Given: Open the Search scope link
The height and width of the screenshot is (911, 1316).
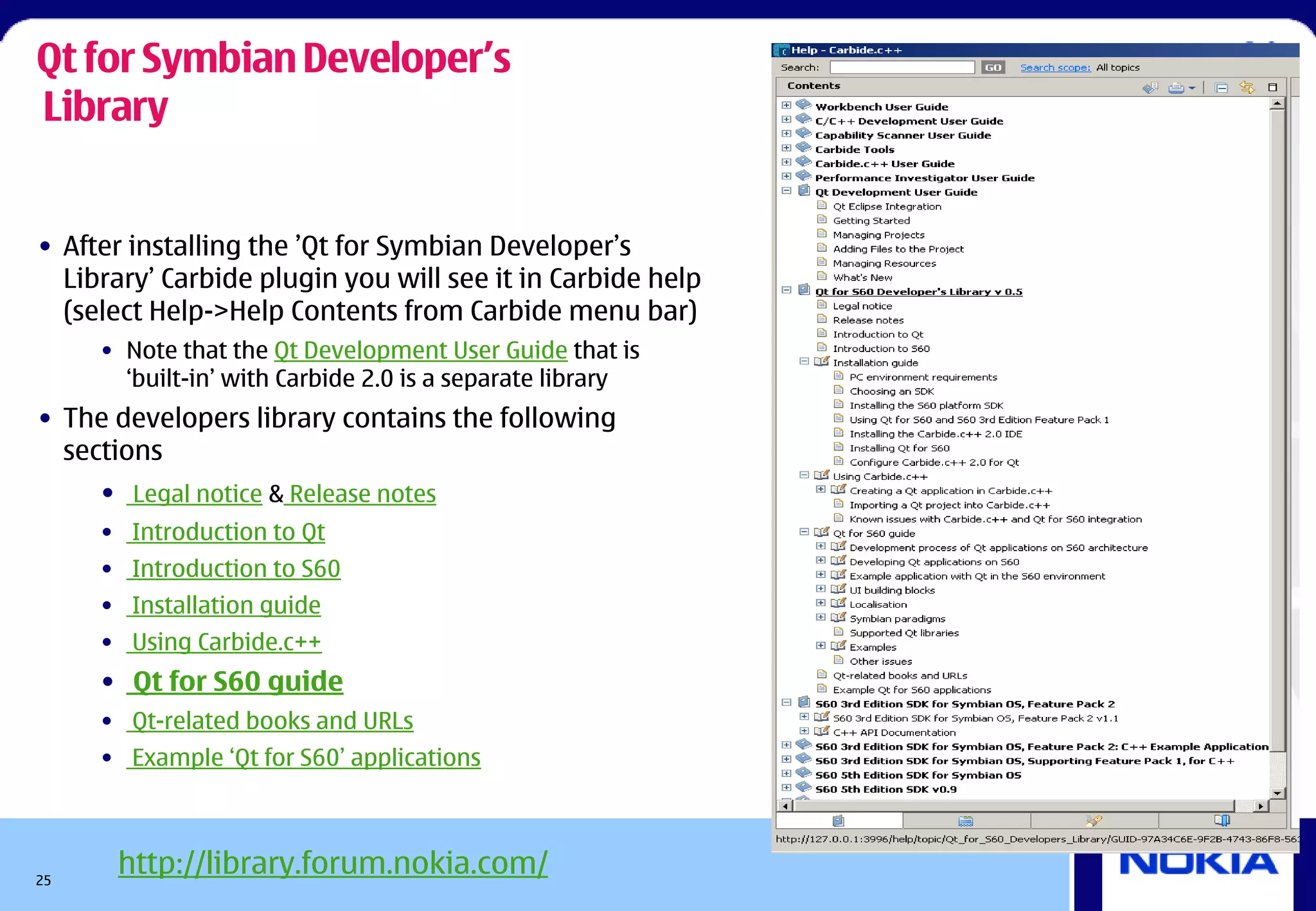Looking at the screenshot, I should click(x=1056, y=67).
